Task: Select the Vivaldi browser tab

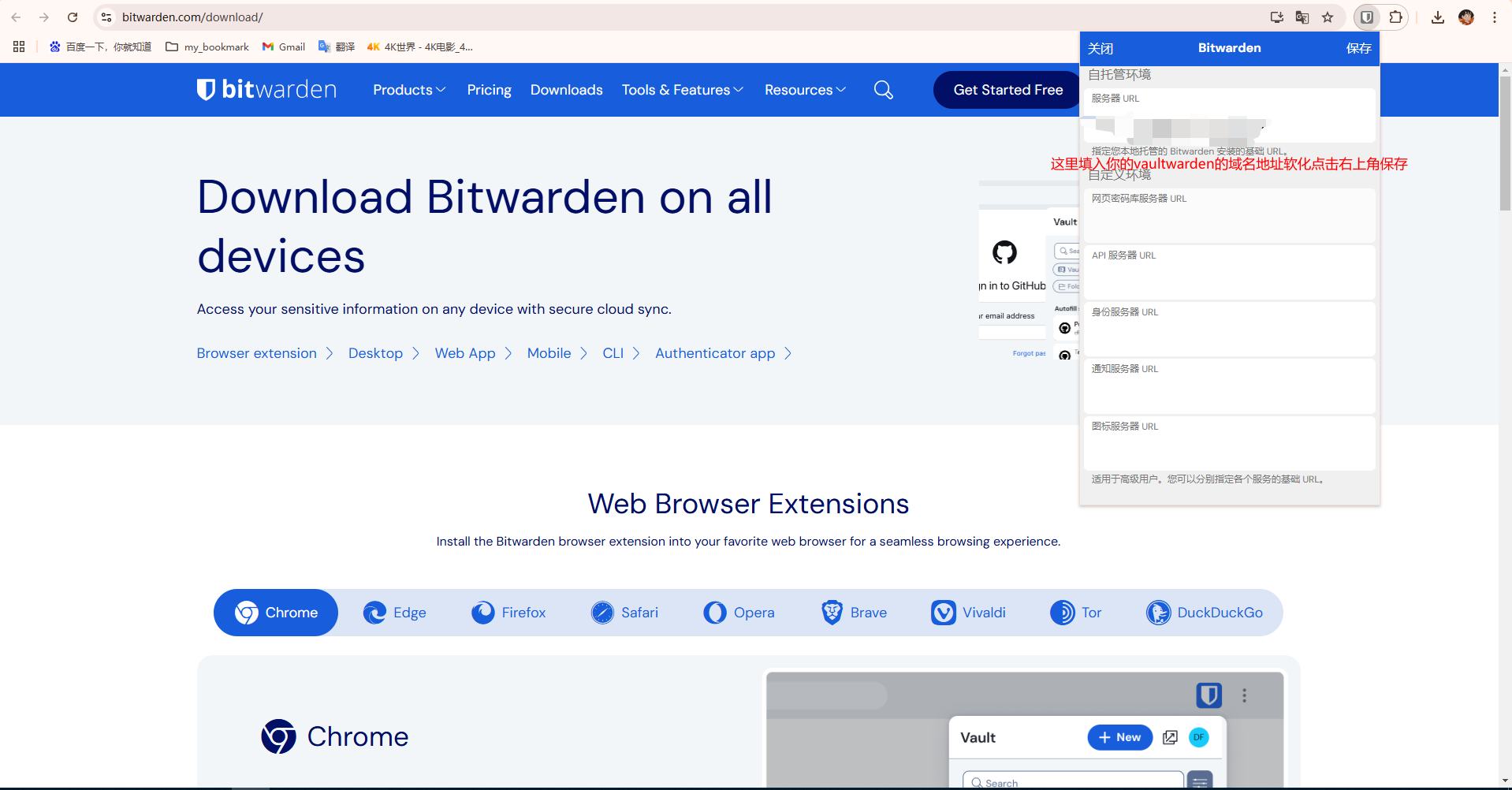Action: coord(968,613)
